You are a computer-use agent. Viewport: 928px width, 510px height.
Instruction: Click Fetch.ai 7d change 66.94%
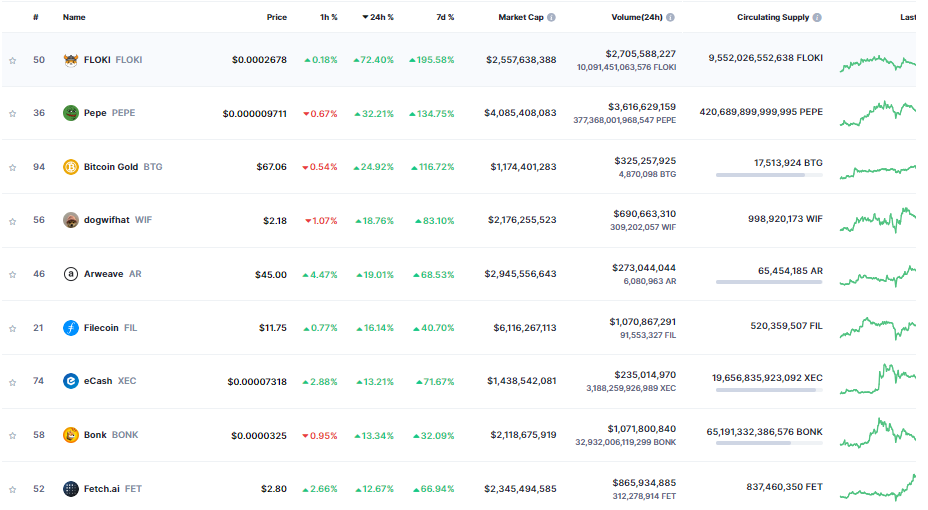coord(434,489)
